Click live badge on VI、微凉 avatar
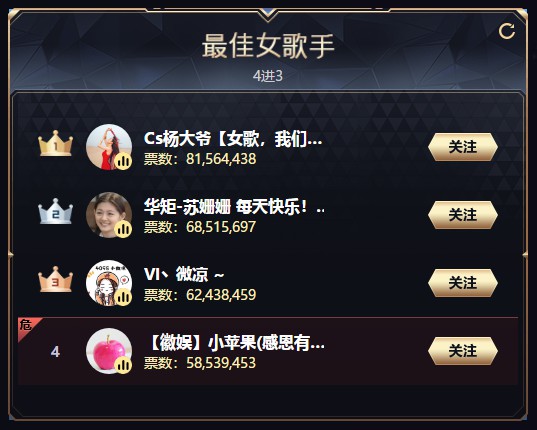 coord(123,297)
